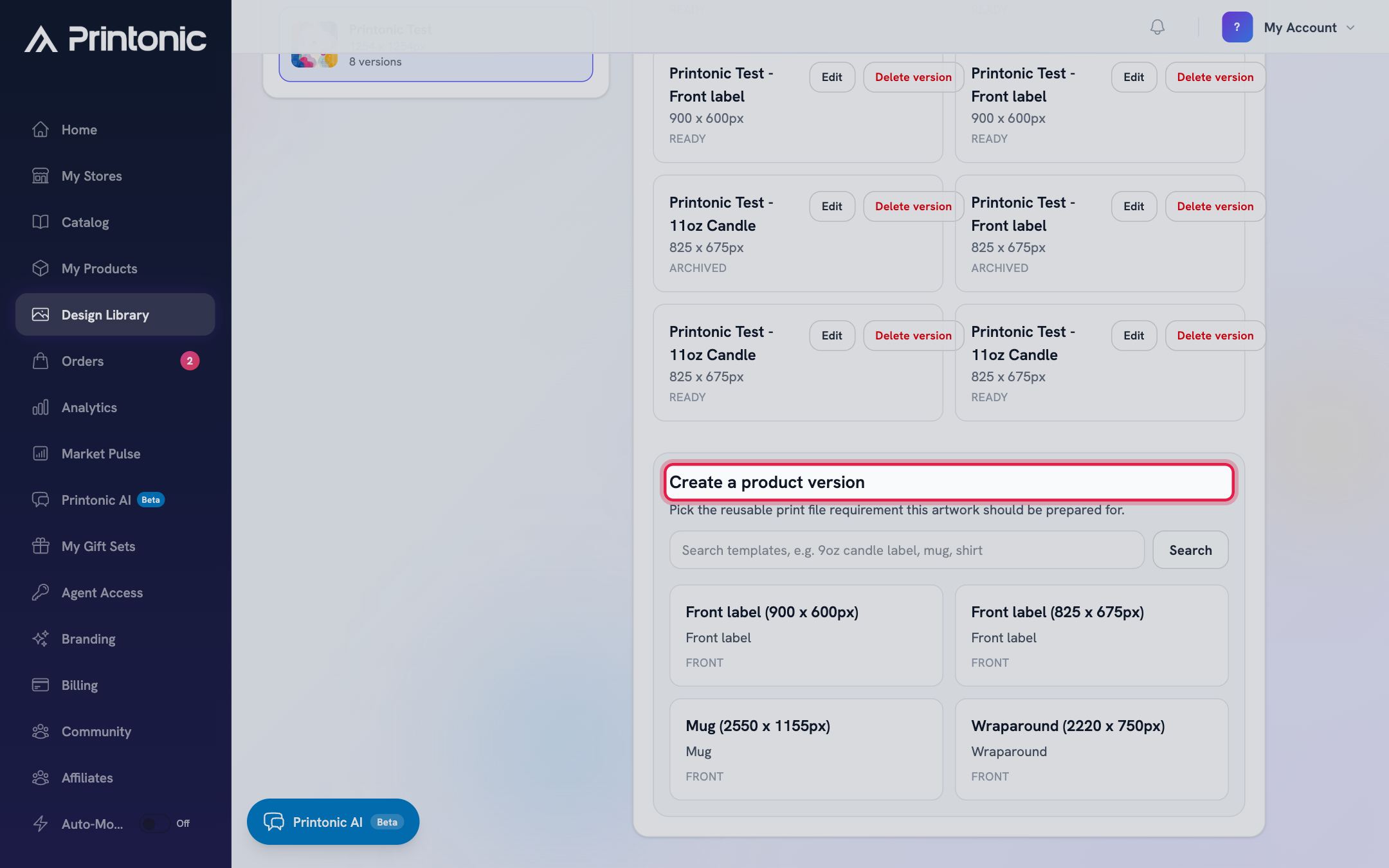Viewport: 1389px width, 868px height.
Task: Delete the ARCHIVED 11oz Candle version
Action: (x=913, y=206)
